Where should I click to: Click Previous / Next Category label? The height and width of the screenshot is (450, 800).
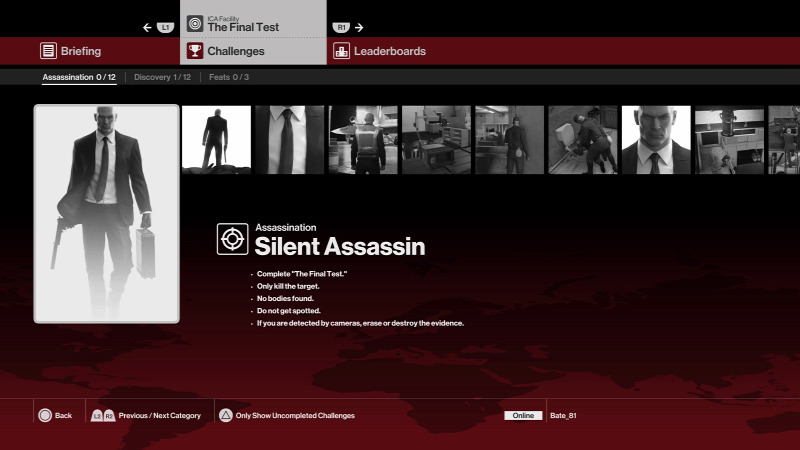tap(160, 416)
